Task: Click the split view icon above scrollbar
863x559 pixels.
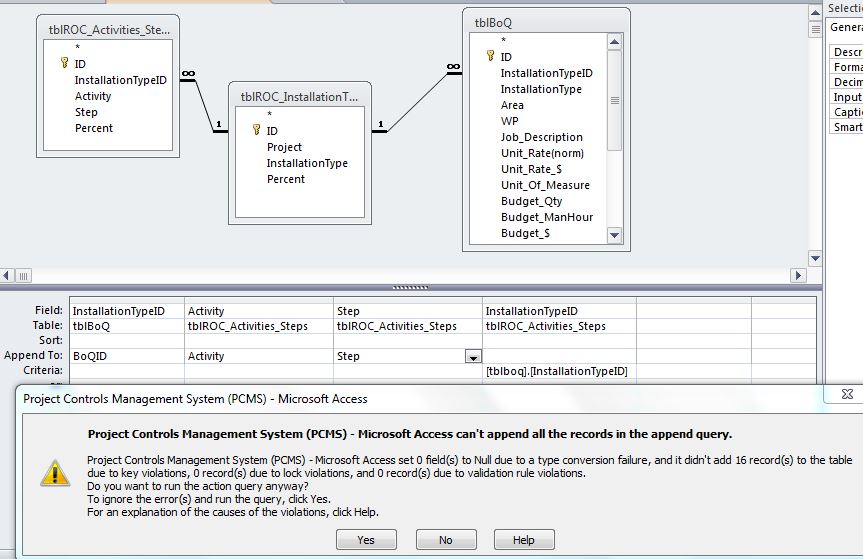Action: click(815, 29)
